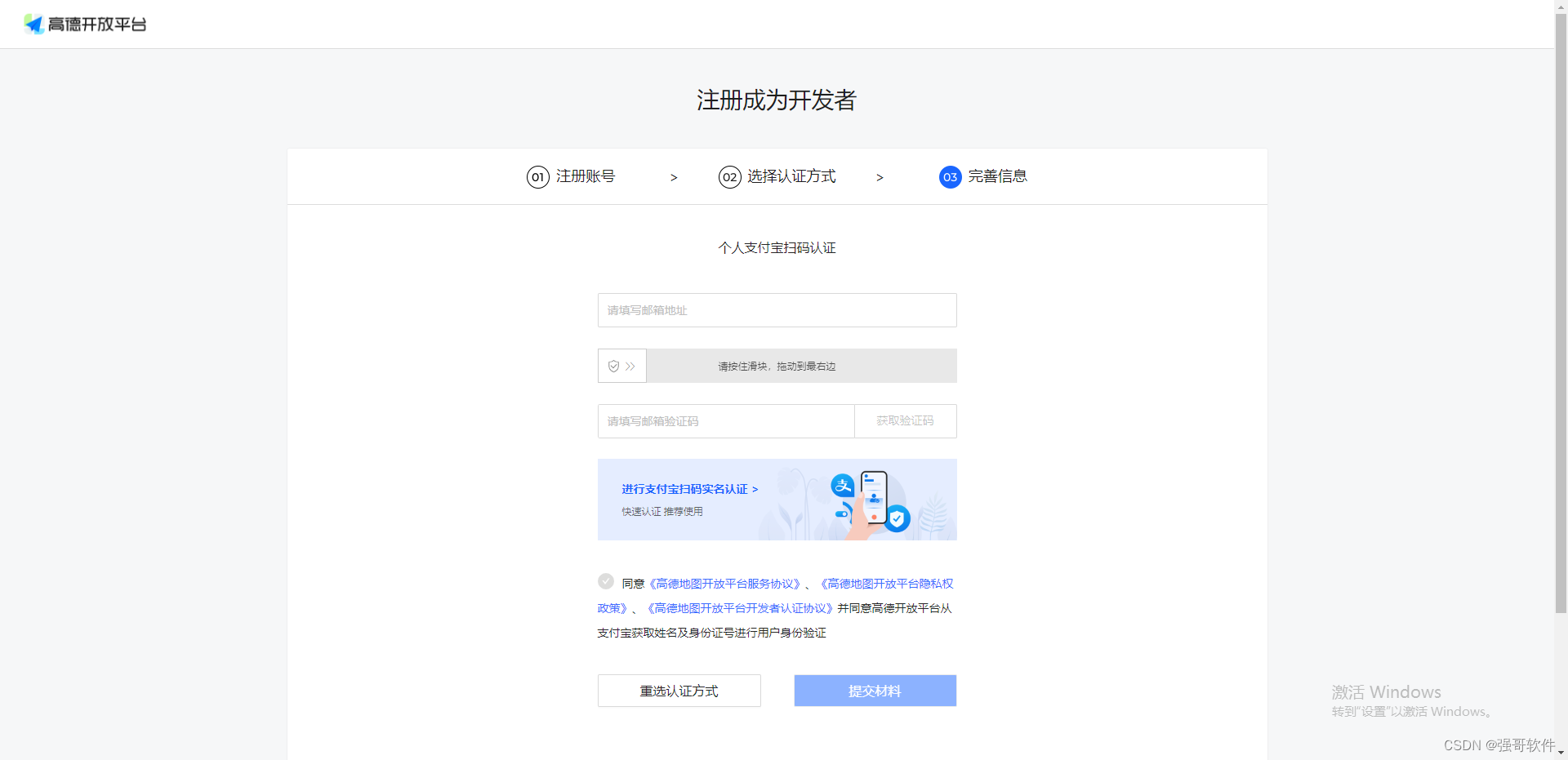
Task: Click the 01 step circle icon
Action: [537, 177]
